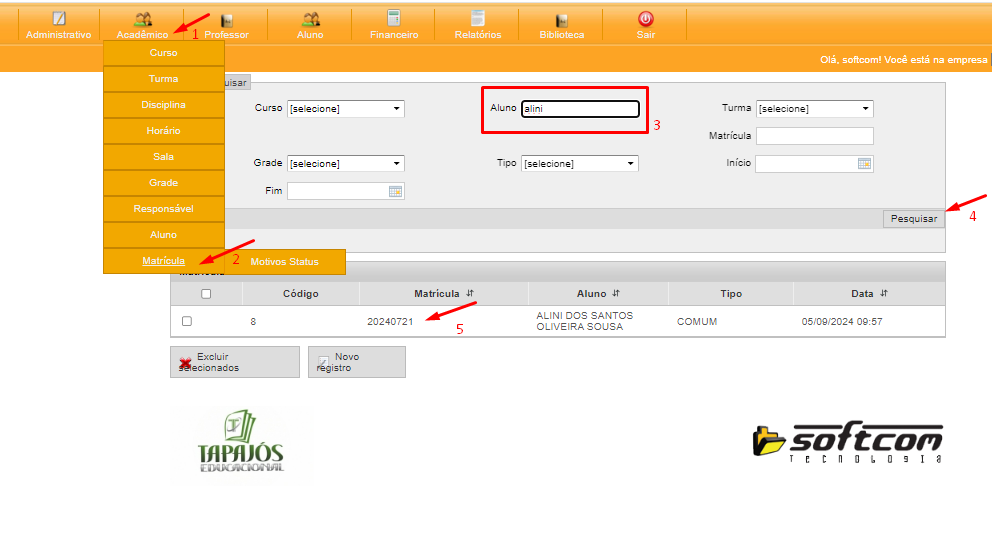Screen dimensions: 992x535
Task: Open the Biblioteca icon
Action: coord(561,19)
